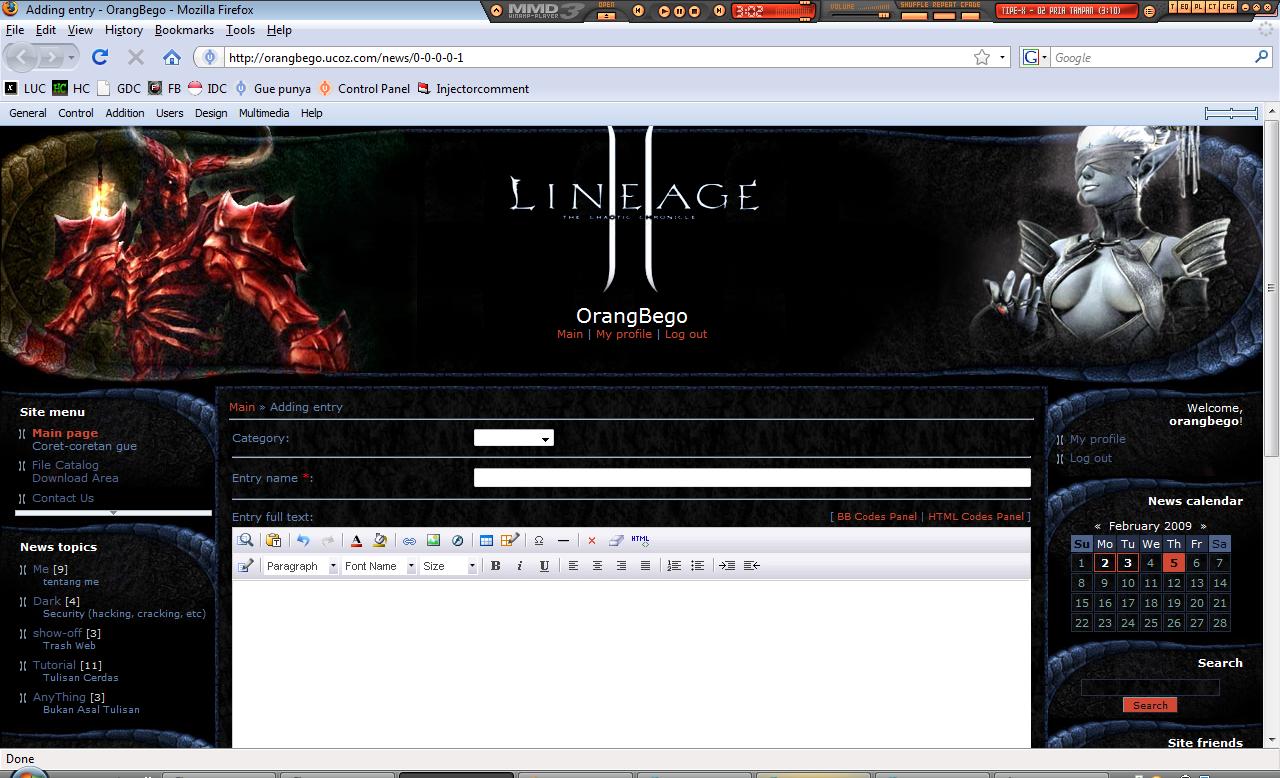Viewport: 1280px width, 778px height.
Task: Click the edit table properties icon
Action: coord(510,540)
